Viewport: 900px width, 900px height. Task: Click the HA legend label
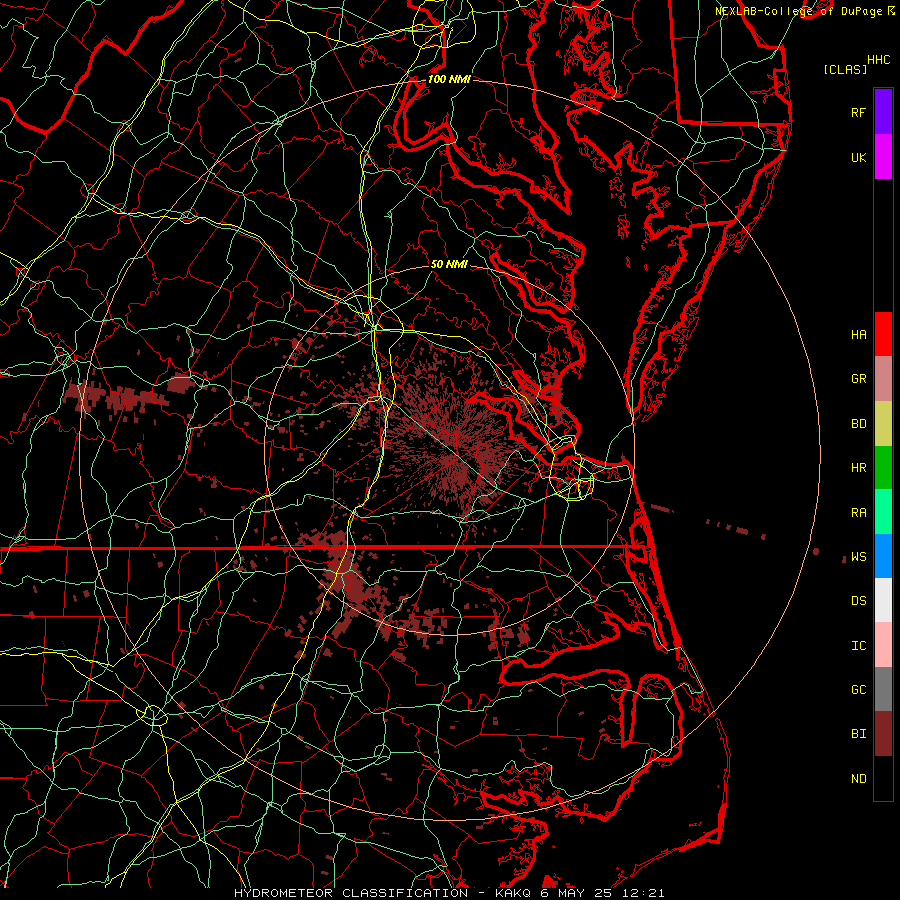point(858,334)
